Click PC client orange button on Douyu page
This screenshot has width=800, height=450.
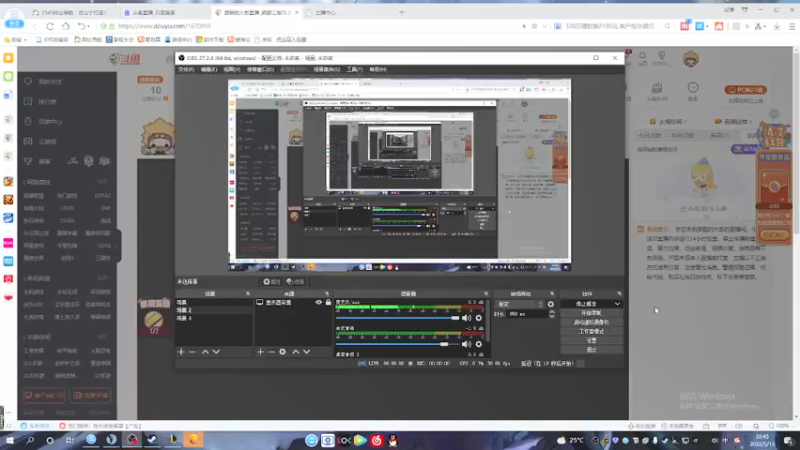pos(745,90)
